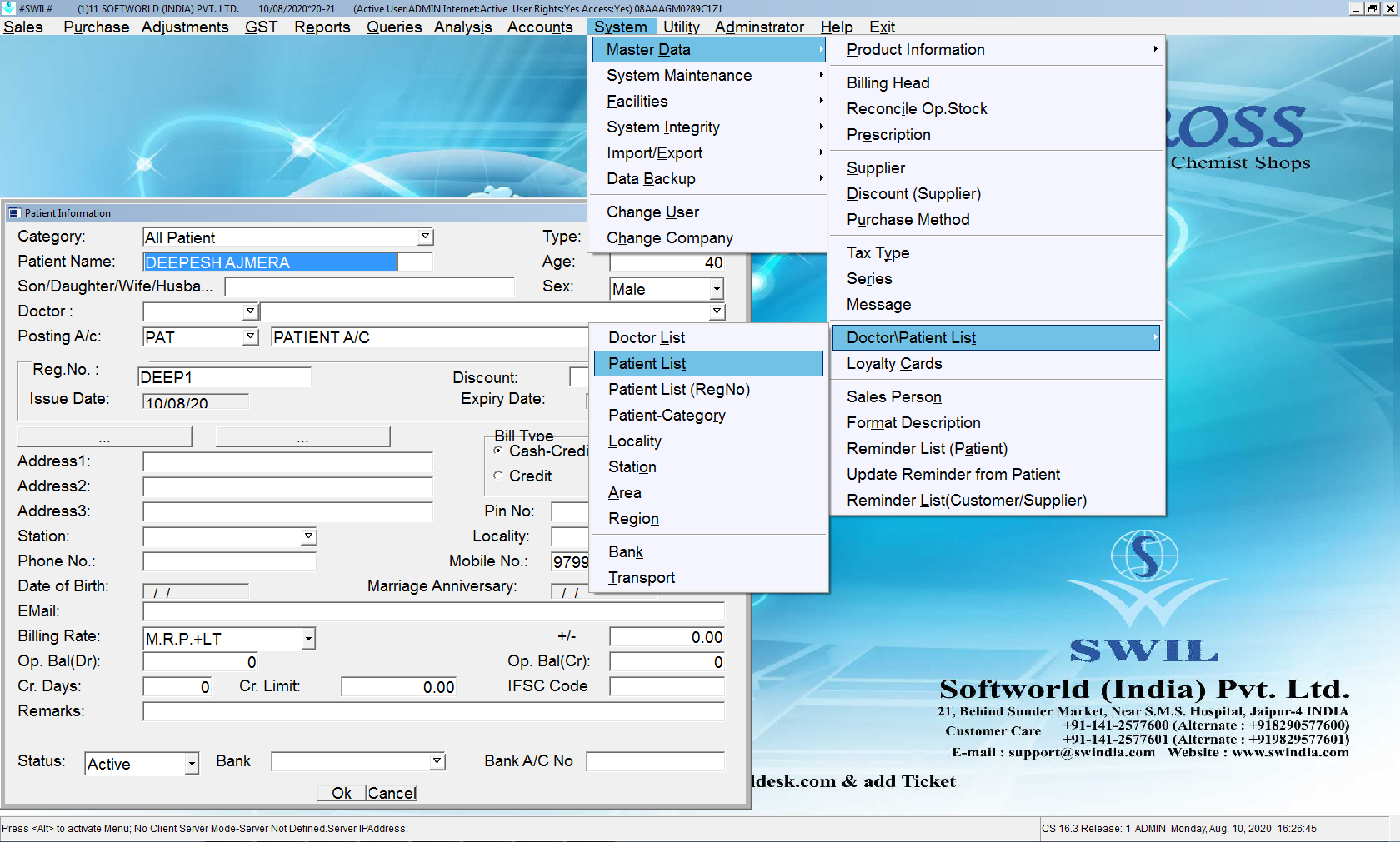1400x842 pixels.
Task: Open the Utility menu
Action: point(682,27)
